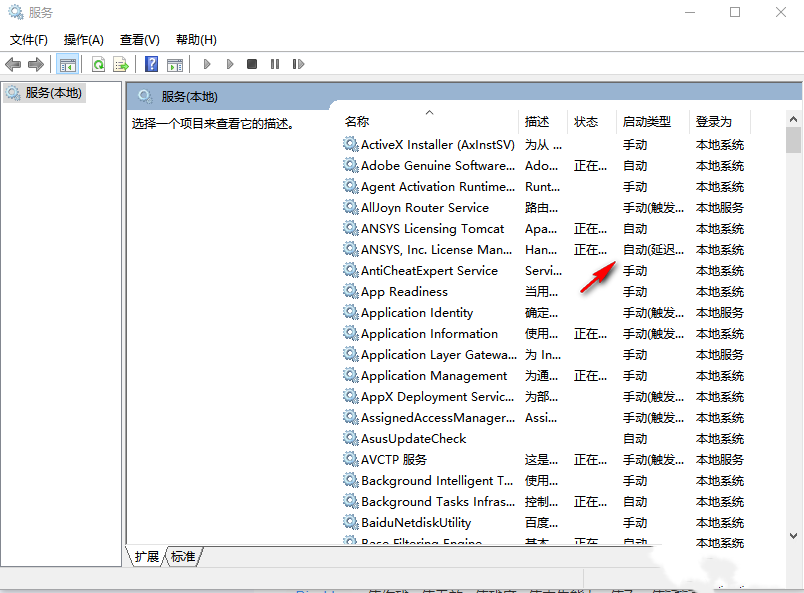
Task: Switch to the 扩展 tab
Action: point(147,557)
